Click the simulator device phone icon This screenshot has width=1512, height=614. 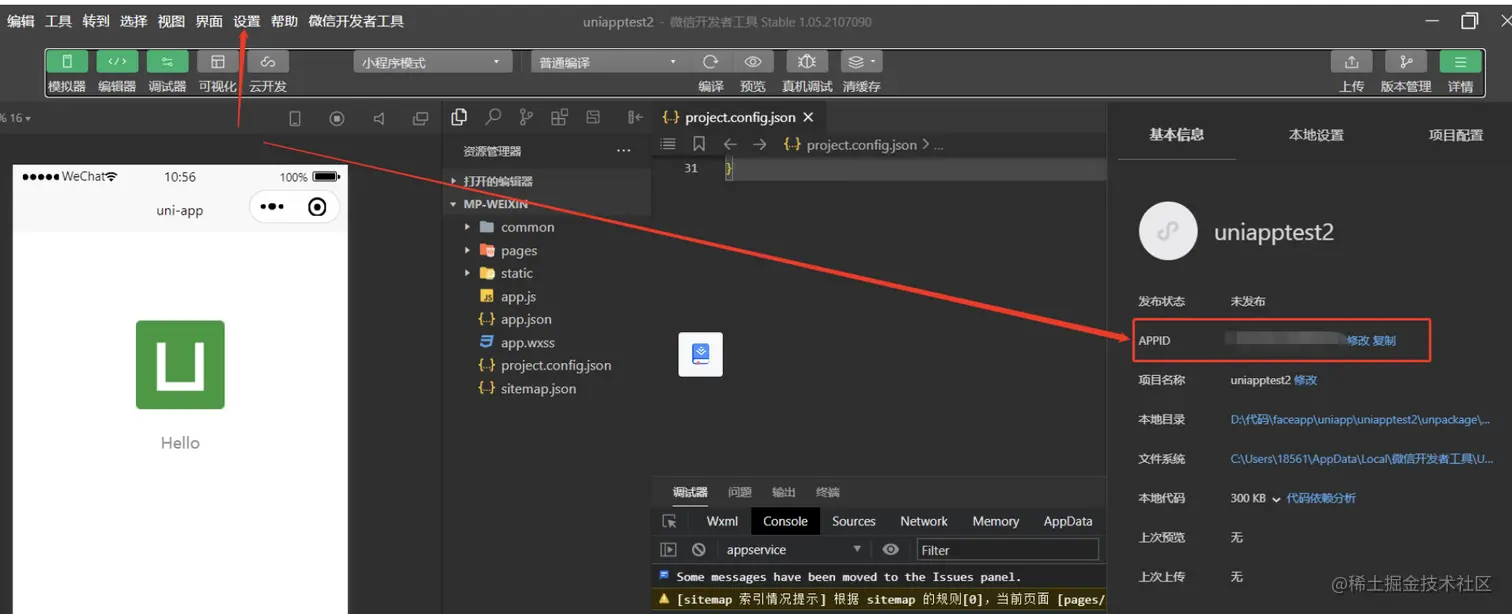295,119
